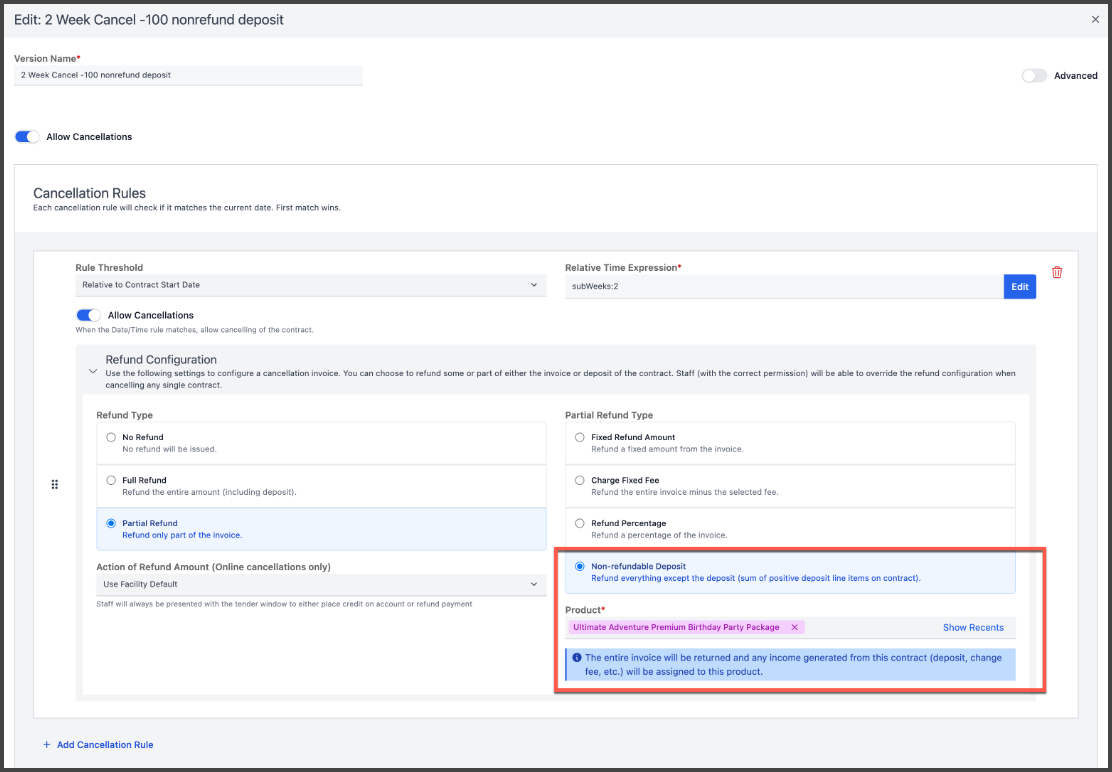Screen dimensions: 1112x772
Task: Choose the Full Refund radio button
Action: pyautogui.click(x=111, y=480)
